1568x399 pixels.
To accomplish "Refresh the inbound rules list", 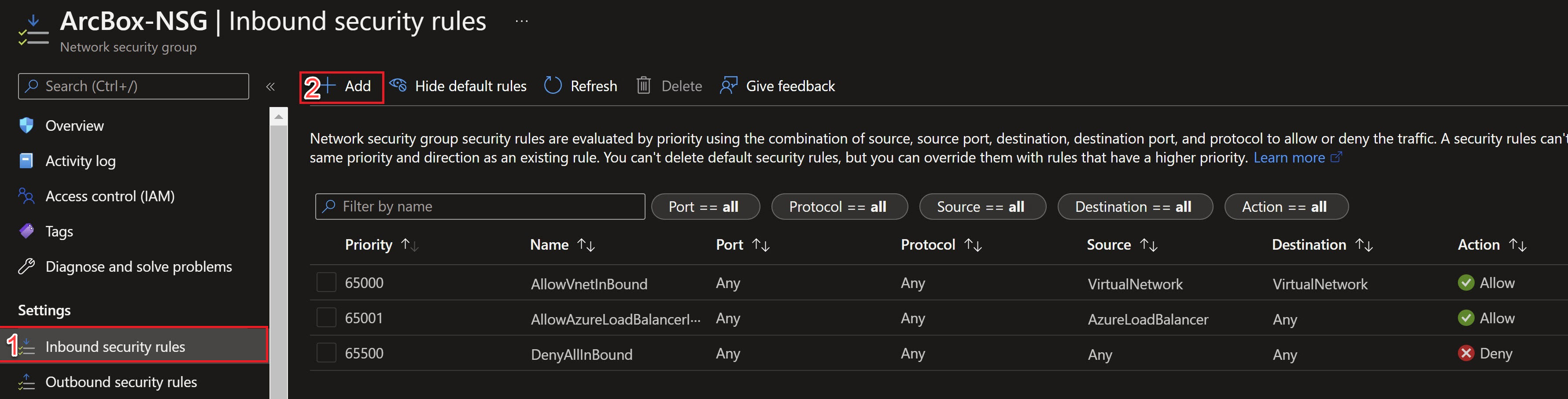I will click(x=580, y=86).
